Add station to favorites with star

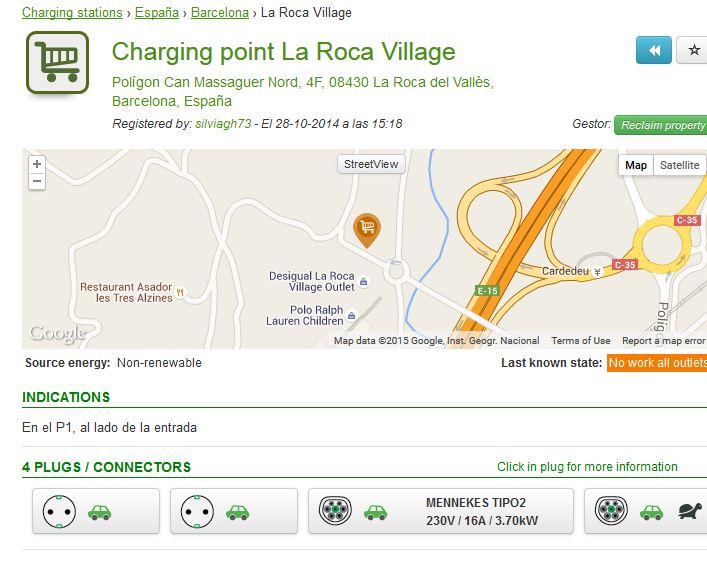[692, 50]
